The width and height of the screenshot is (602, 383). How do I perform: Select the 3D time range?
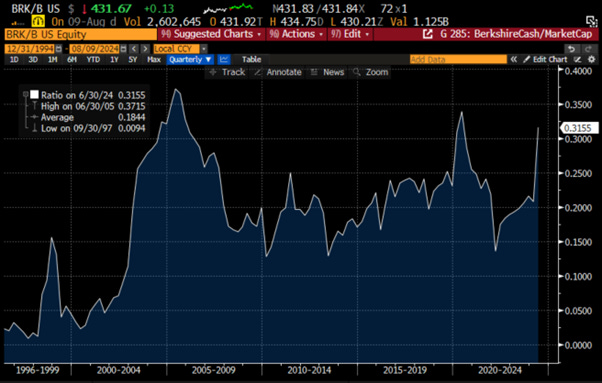click(33, 59)
